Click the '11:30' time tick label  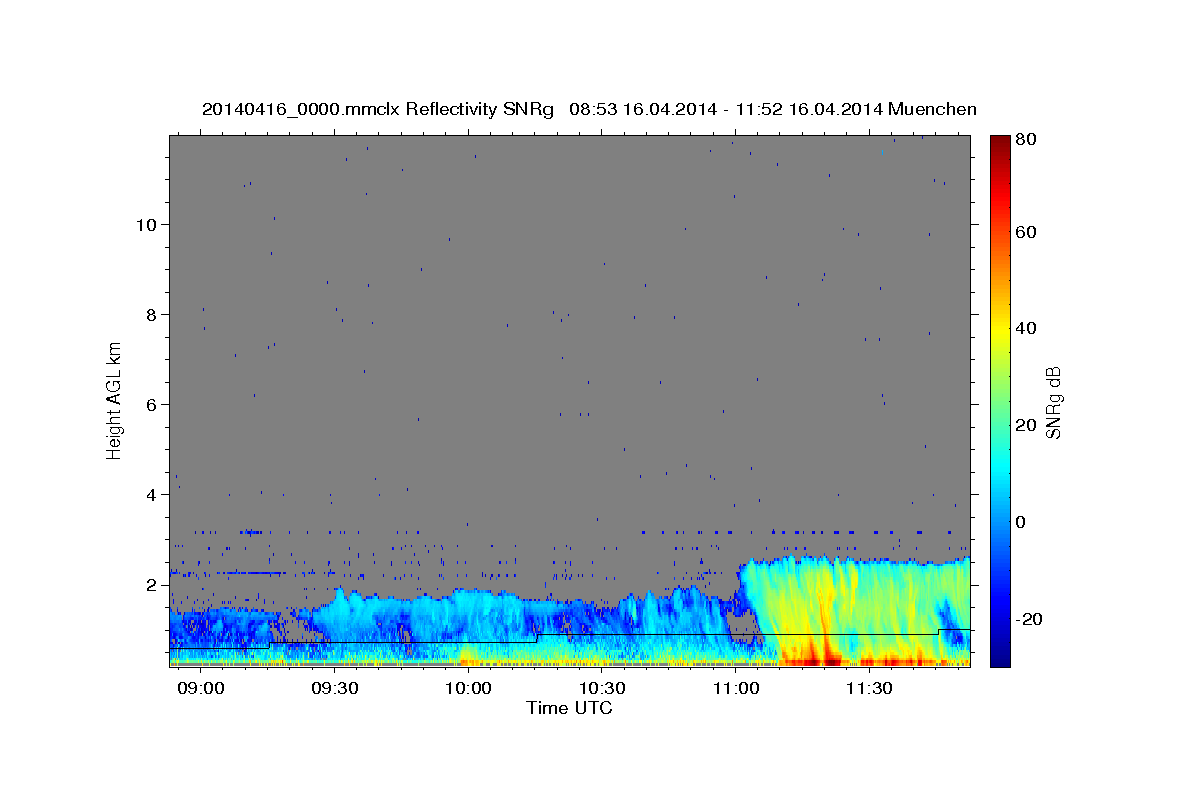tap(869, 688)
